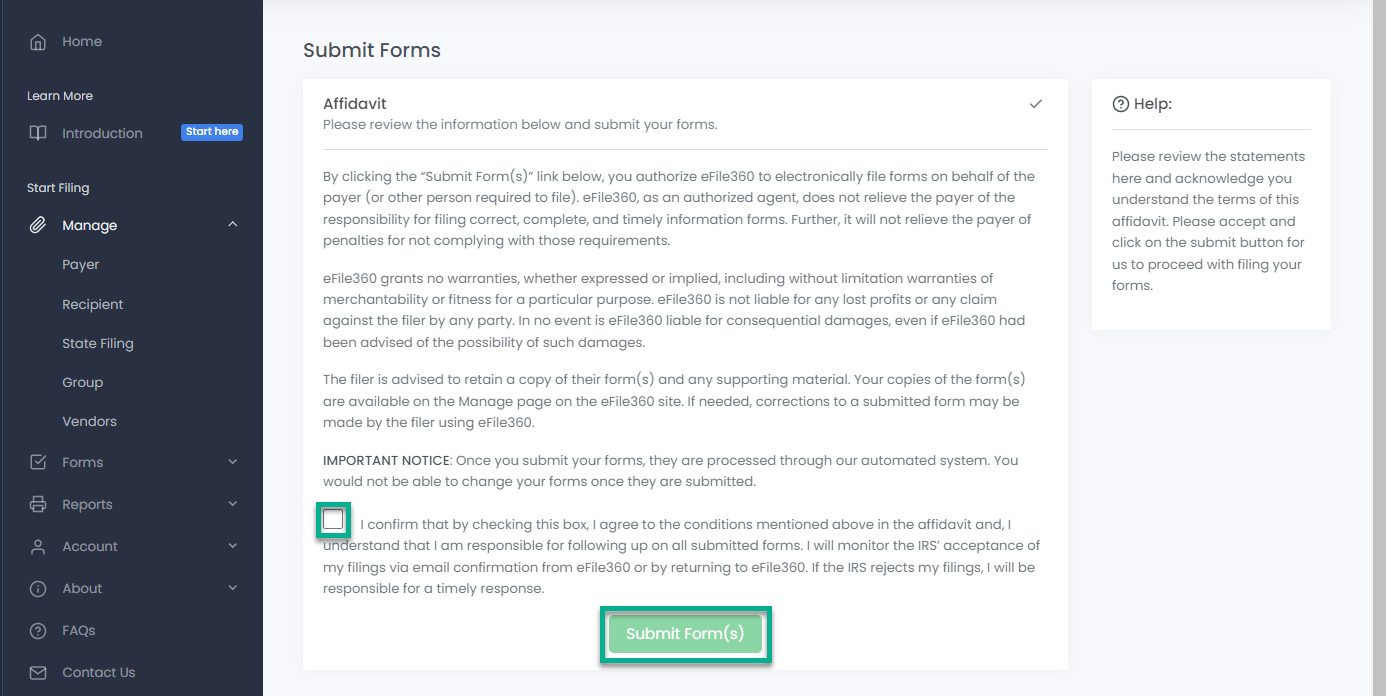Click the Introduction book icon
Screen dimensions: 1386x696
[38, 133]
